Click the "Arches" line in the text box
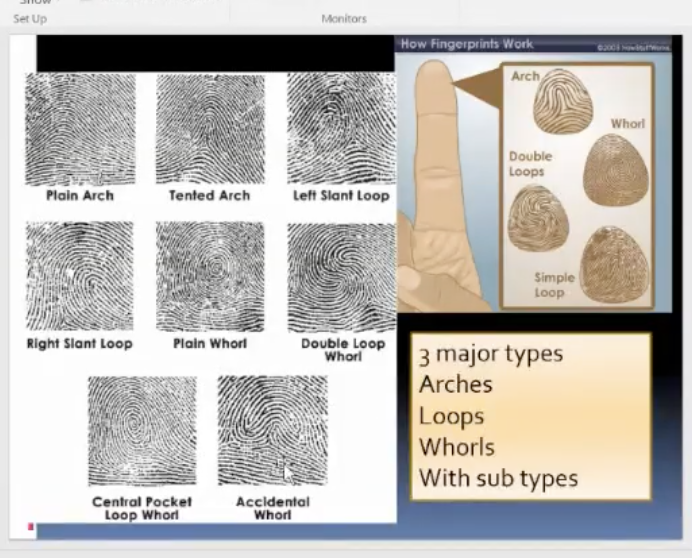This screenshot has width=692, height=558. pyautogui.click(x=455, y=385)
